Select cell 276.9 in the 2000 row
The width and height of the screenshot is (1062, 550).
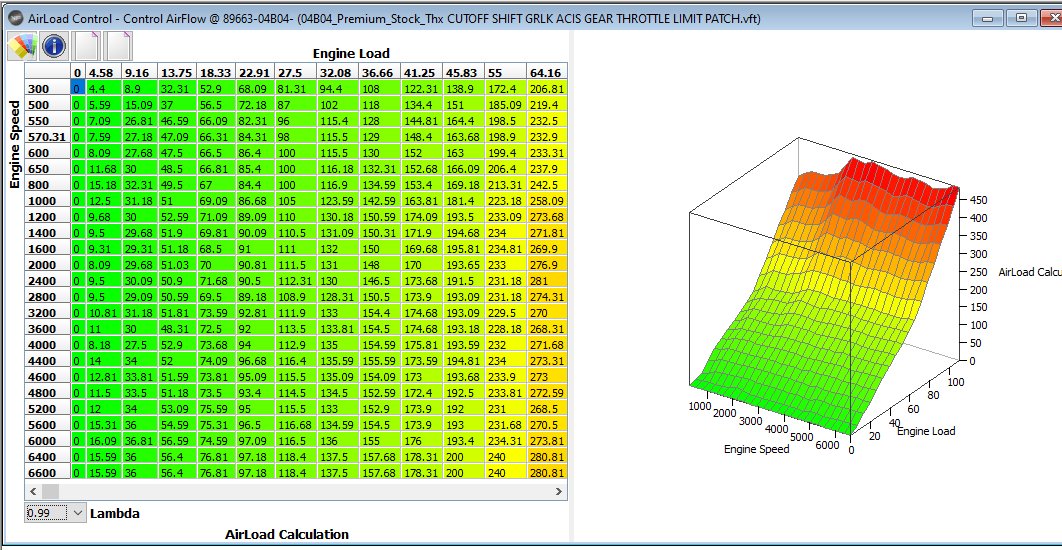point(547,264)
